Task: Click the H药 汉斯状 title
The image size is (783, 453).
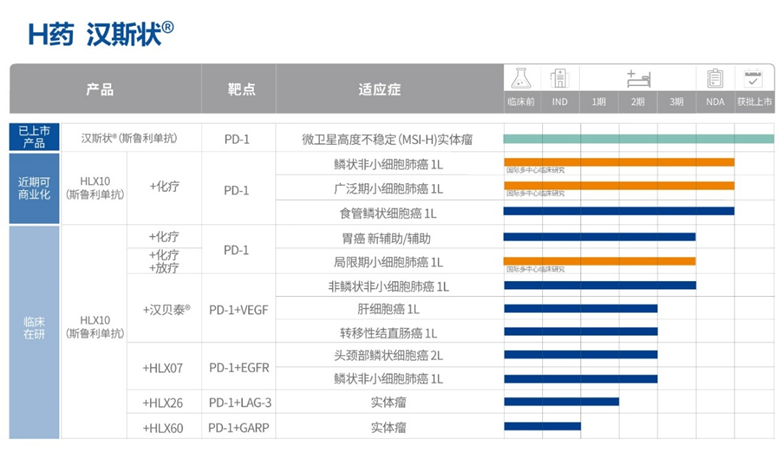Action: [100, 34]
